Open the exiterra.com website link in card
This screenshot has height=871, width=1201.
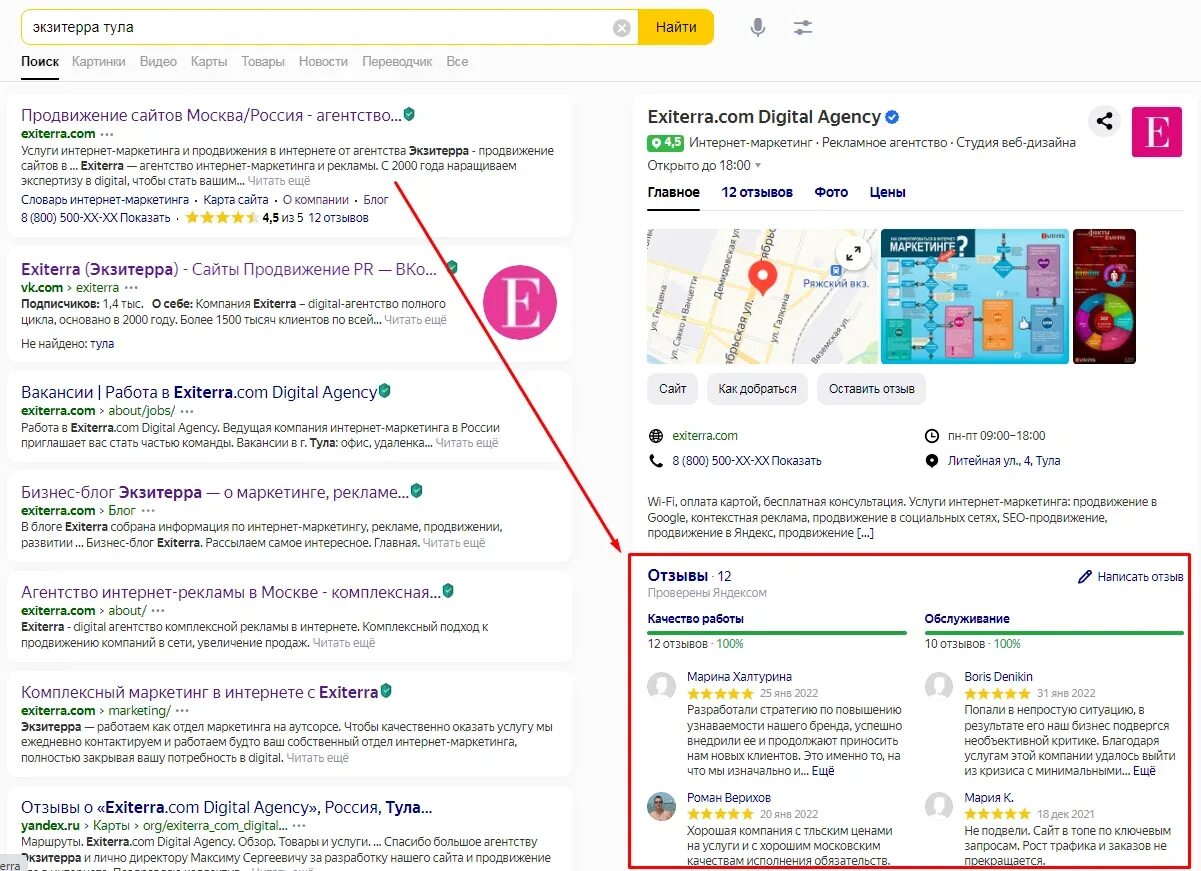(705, 436)
